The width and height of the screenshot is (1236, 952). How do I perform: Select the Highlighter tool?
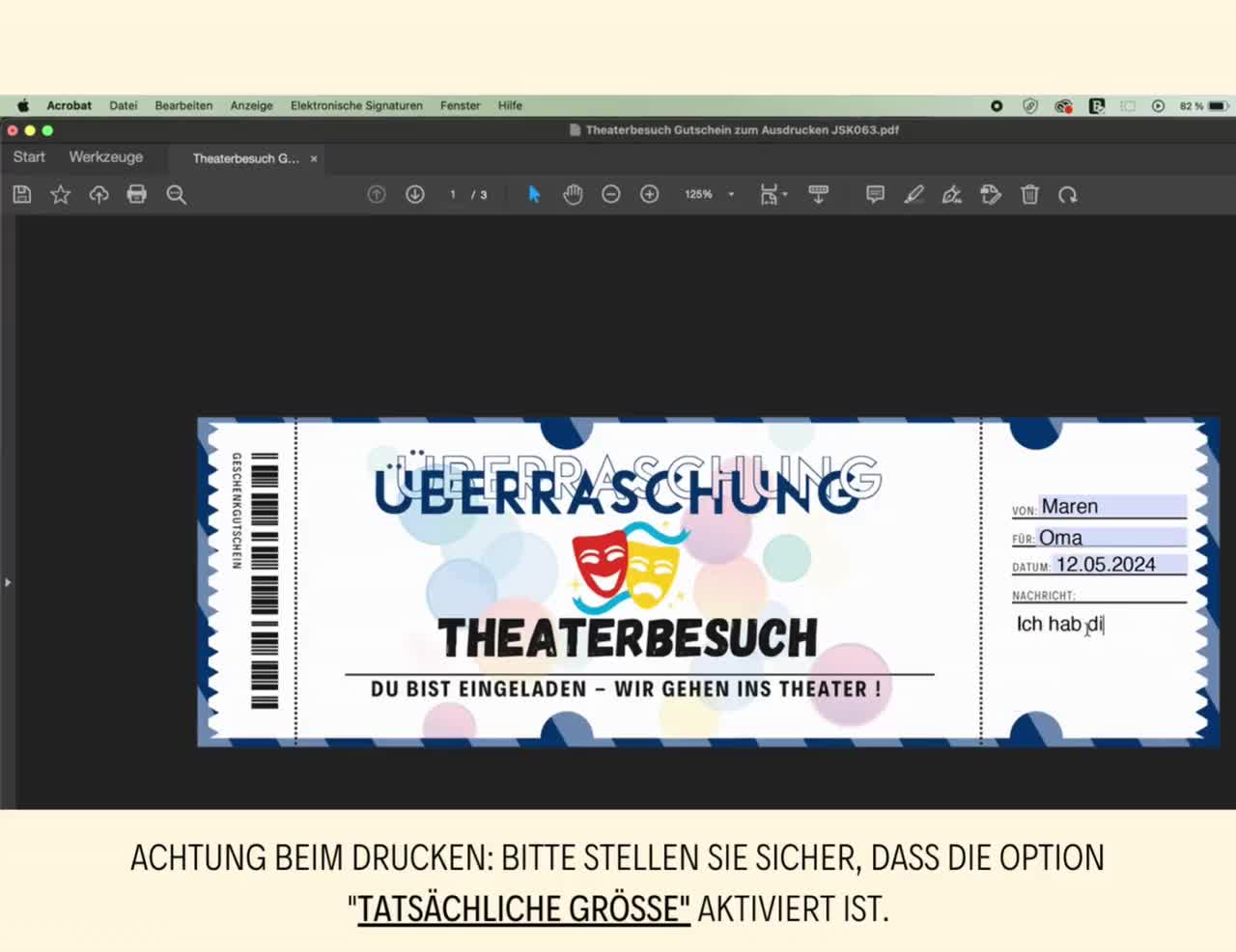[913, 194]
